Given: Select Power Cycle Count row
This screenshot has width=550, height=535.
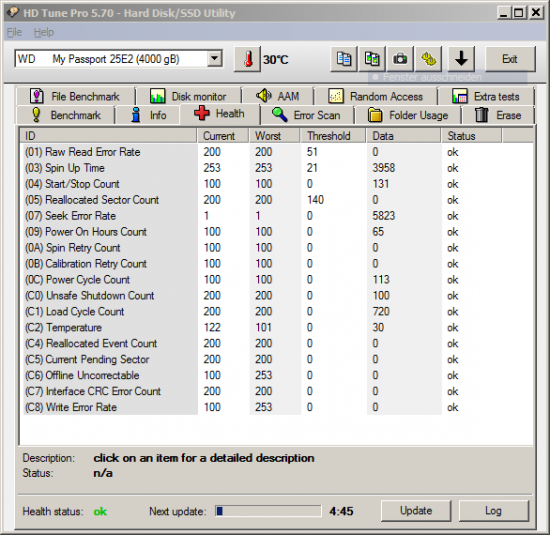Looking at the screenshot, I should click(277, 280).
